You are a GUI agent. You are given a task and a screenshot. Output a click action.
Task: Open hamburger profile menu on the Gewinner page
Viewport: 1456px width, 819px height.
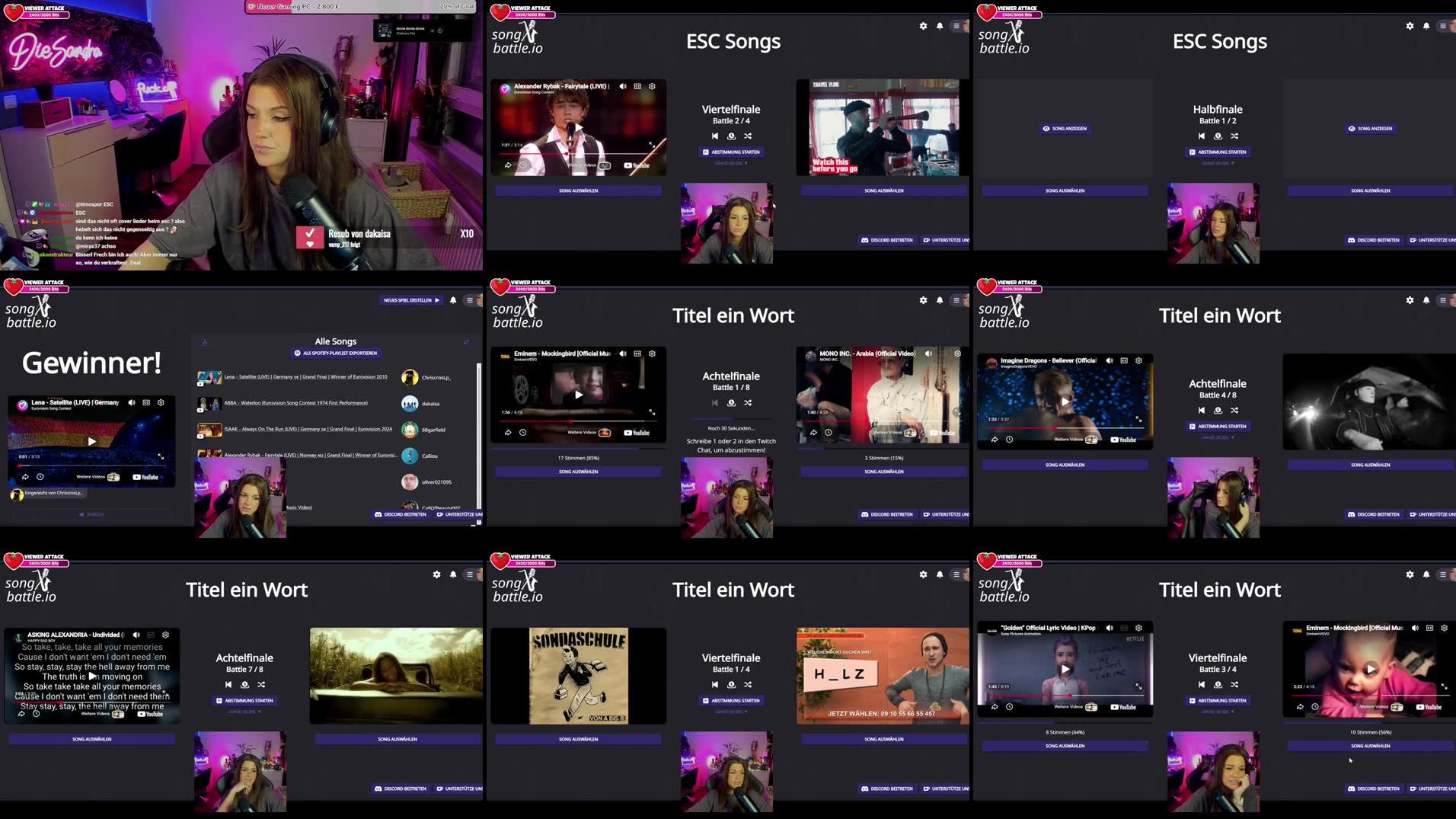(x=470, y=300)
